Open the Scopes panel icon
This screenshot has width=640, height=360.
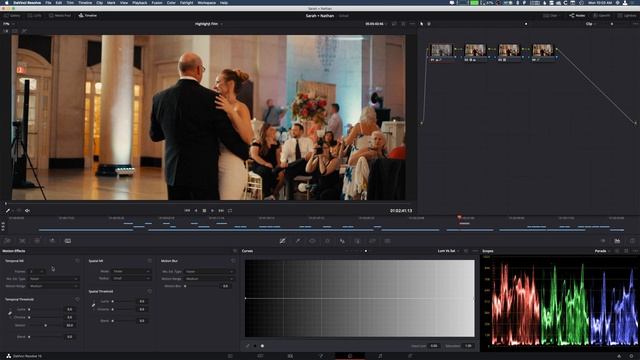click(618, 241)
